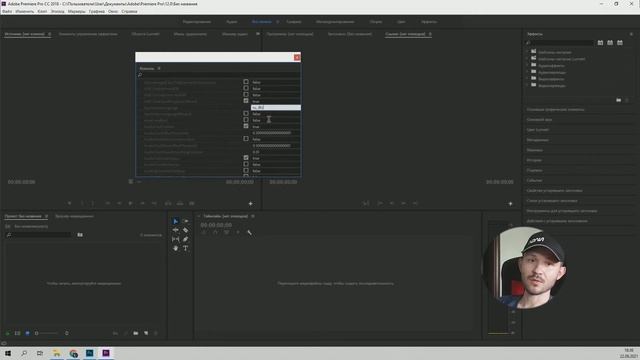Switch Project panel to List view
The height and width of the screenshot is (360, 640).
pos(18,333)
